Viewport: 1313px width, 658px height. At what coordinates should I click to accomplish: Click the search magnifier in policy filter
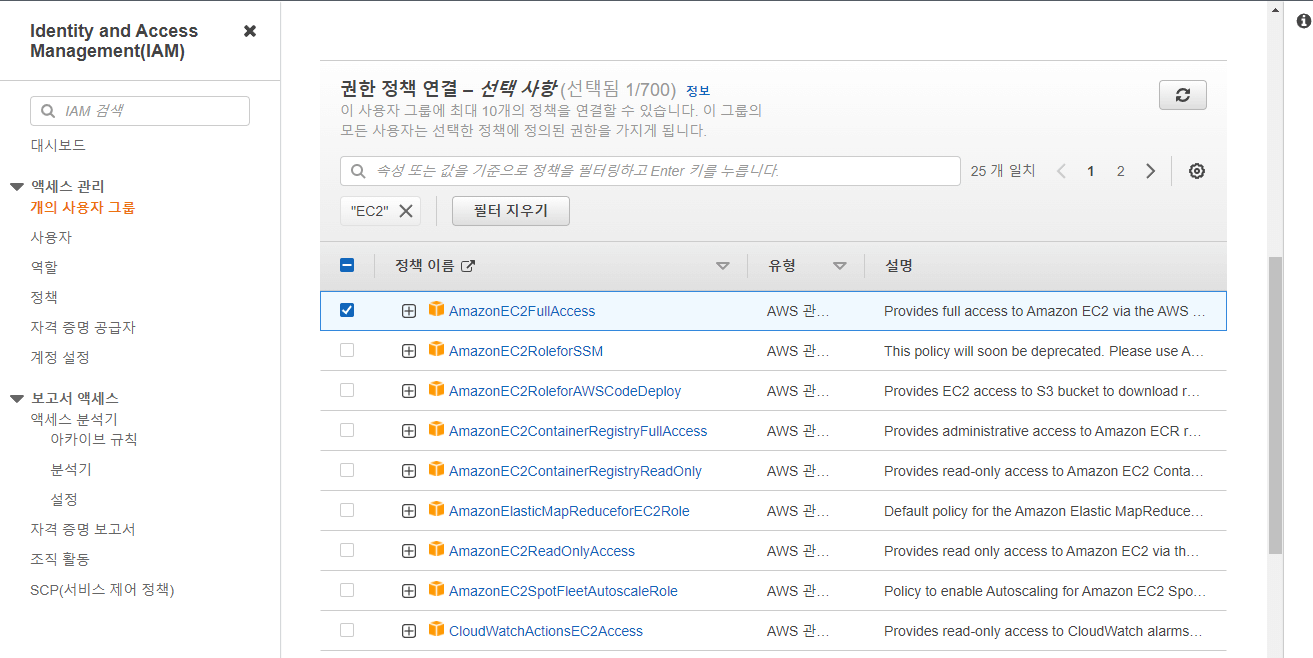[x=357, y=171]
